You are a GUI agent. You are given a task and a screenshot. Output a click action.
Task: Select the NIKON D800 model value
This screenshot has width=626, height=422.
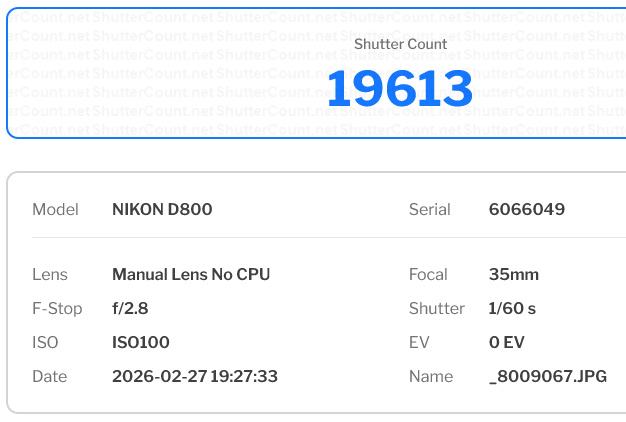162,210
